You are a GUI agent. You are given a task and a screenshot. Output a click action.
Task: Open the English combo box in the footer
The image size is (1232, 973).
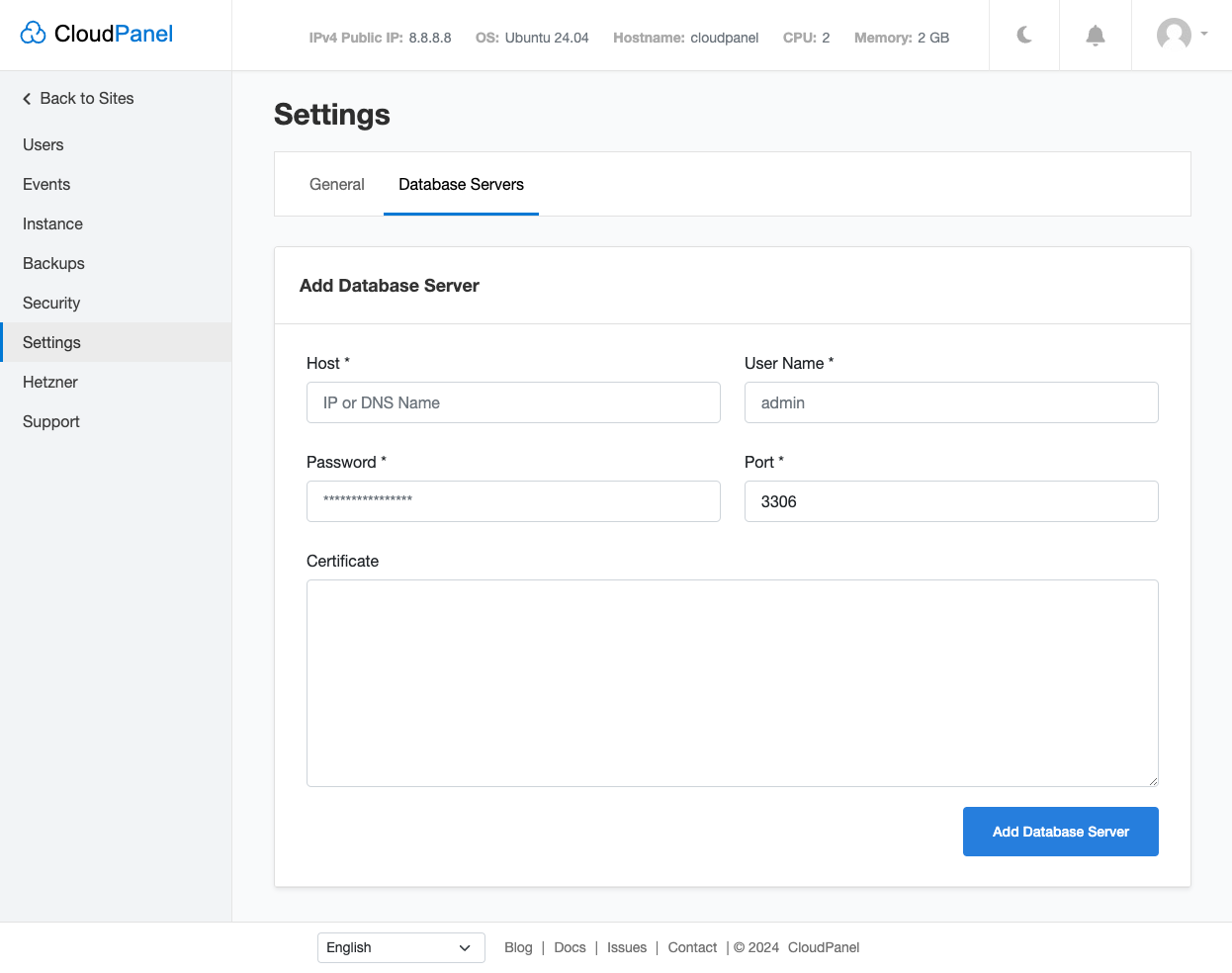tap(400, 947)
